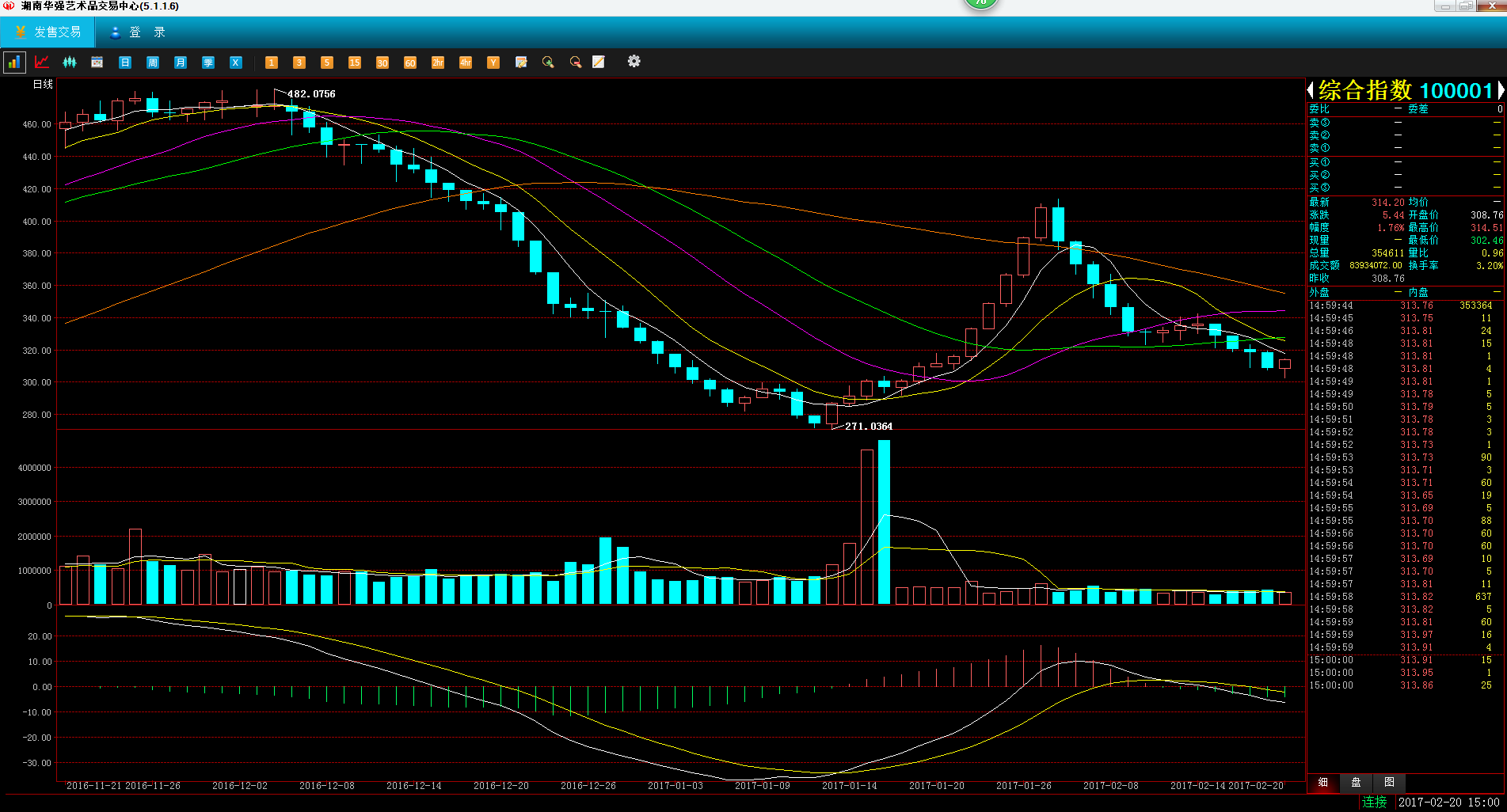This screenshot has height=812, width=1507.
Task: Click the tallest cyan volume bar
Action: point(884,522)
